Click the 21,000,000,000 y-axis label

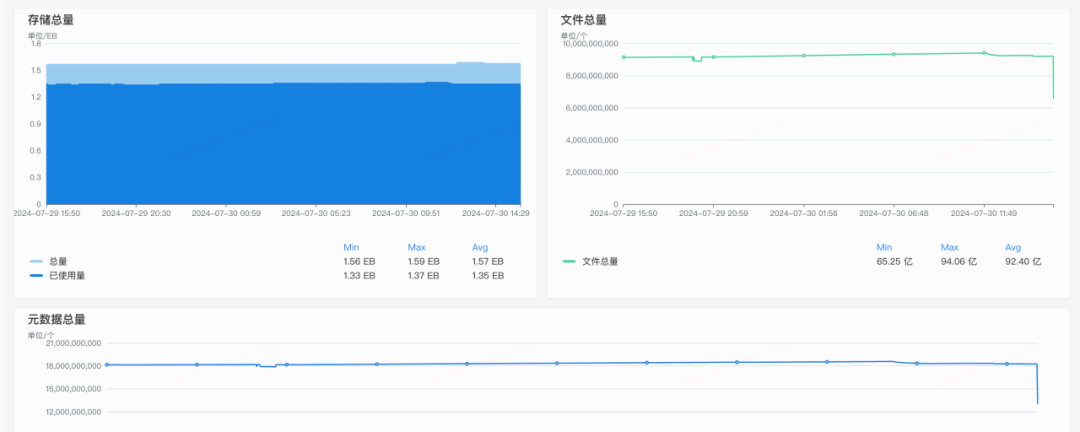pos(74,343)
